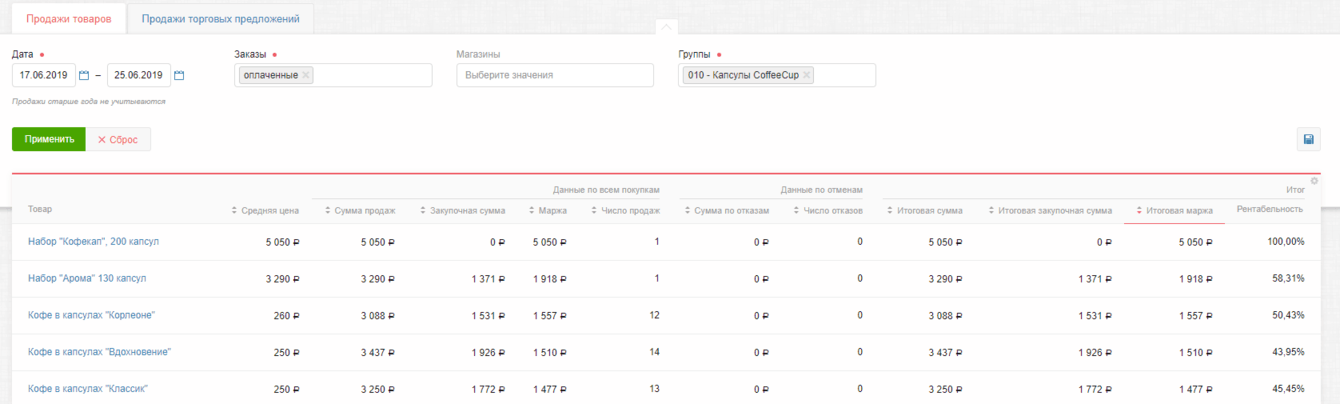
Task: Open the 'Заказы' status dropdown field
Action: (x=372, y=75)
